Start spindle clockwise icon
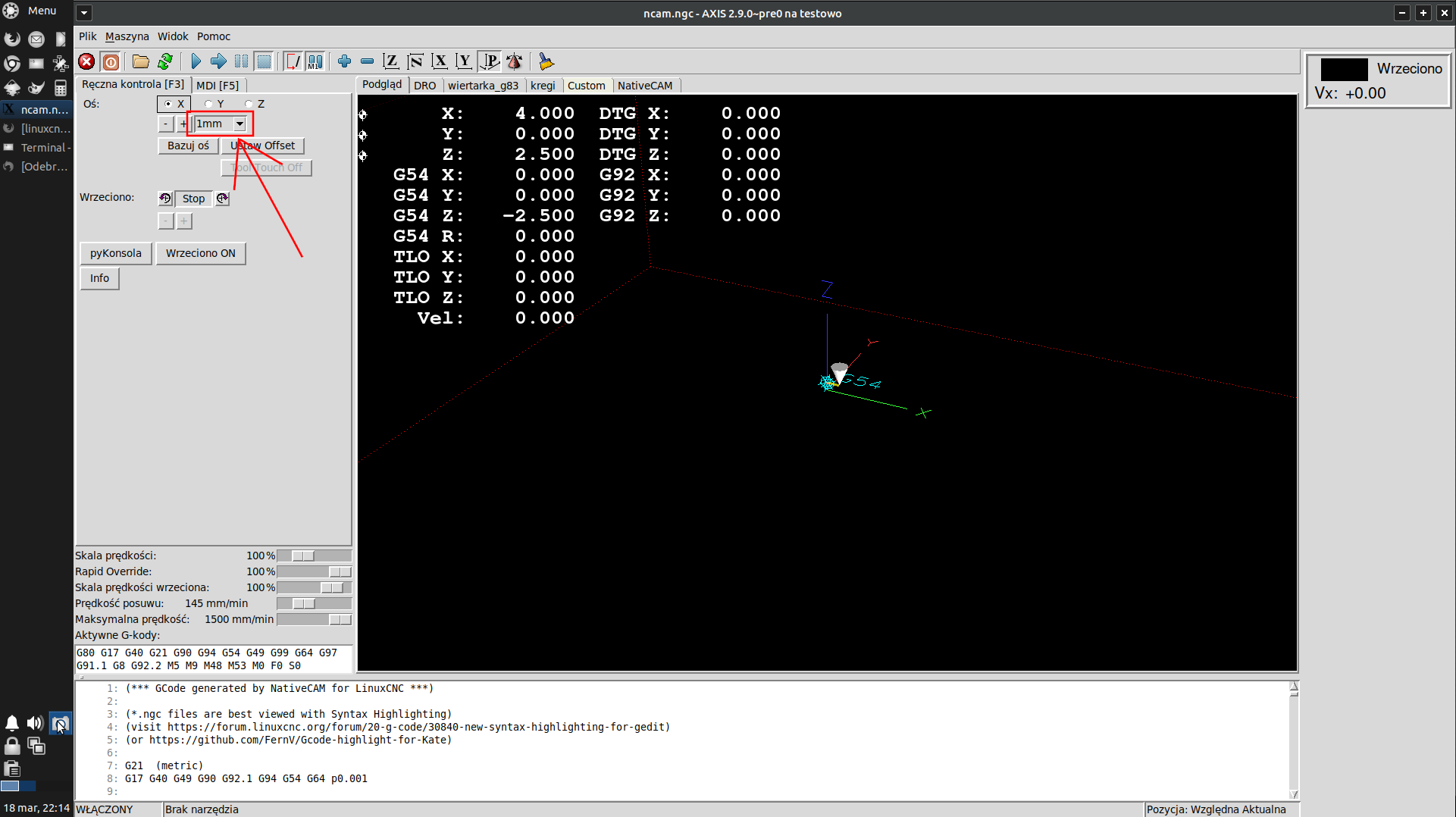This screenshot has height=817, width=1456. [222, 199]
